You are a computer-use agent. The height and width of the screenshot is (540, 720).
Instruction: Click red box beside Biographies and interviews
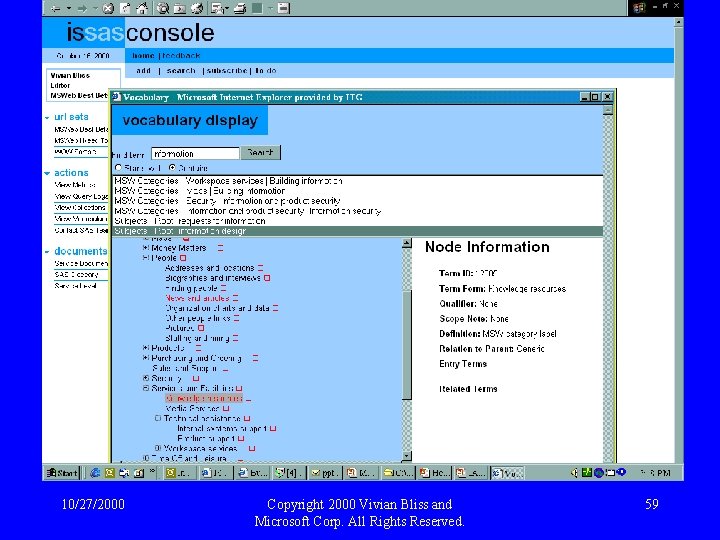(267, 278)
